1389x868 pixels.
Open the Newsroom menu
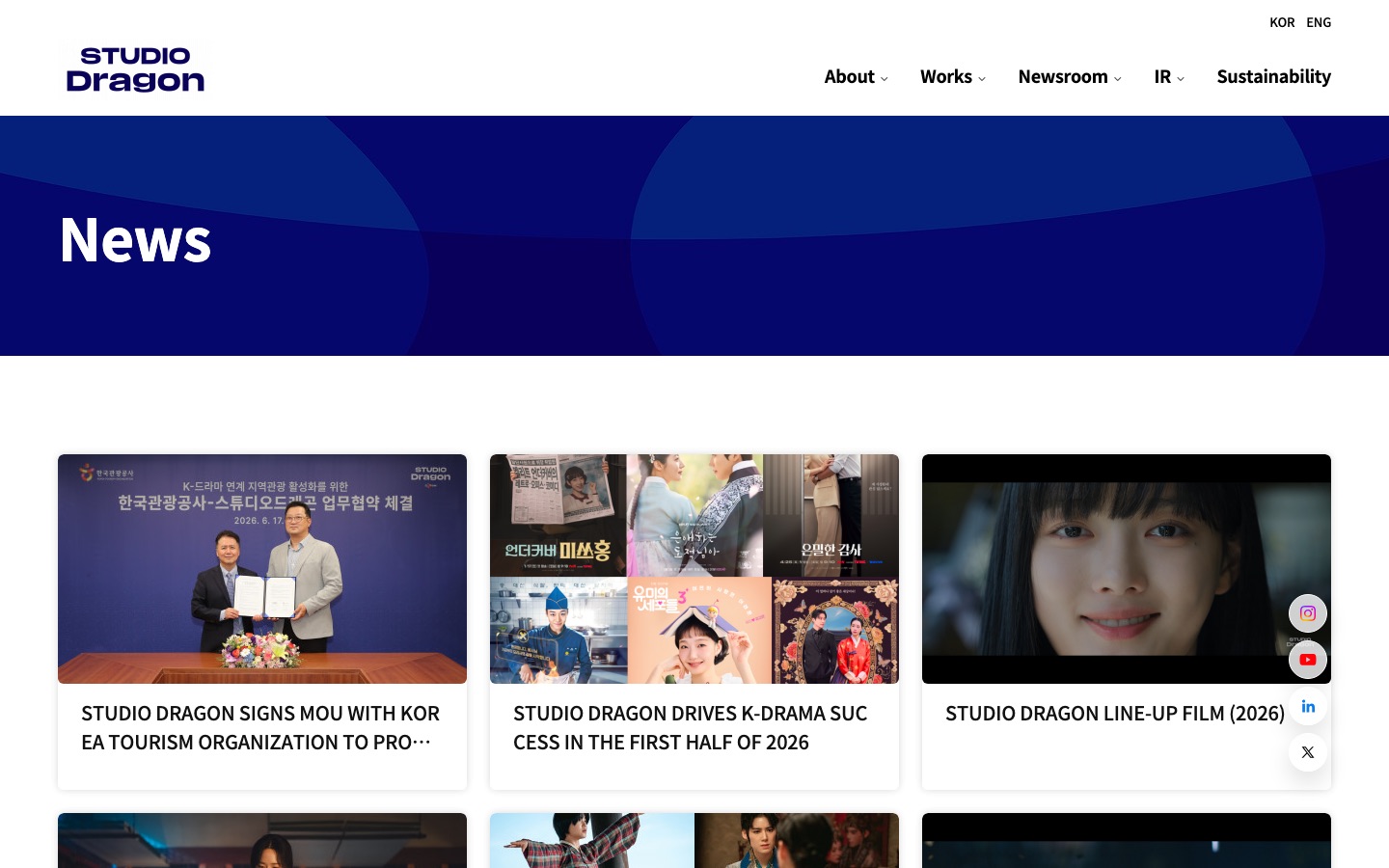tap(1063, 77)
